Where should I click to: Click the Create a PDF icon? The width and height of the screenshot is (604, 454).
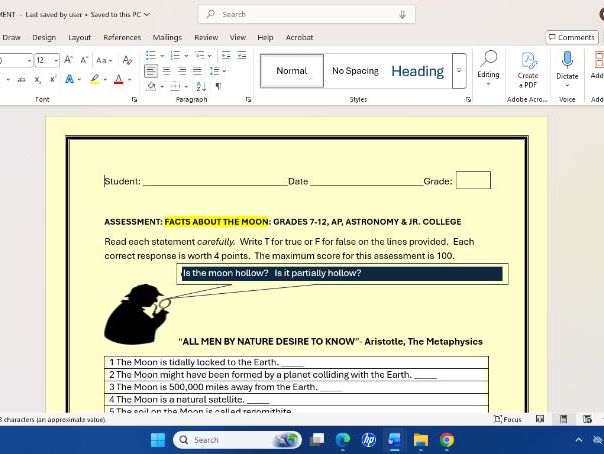(x=527, y=66)
